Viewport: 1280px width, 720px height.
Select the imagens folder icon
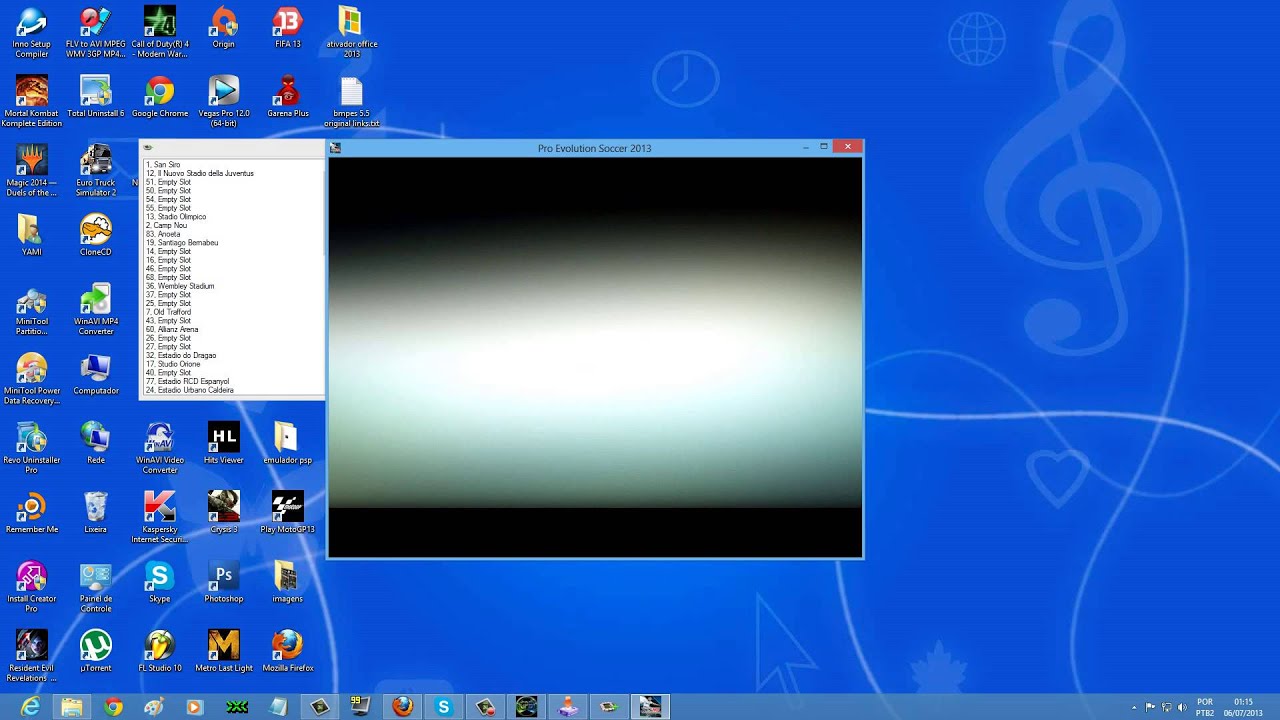tap(288, 581)
